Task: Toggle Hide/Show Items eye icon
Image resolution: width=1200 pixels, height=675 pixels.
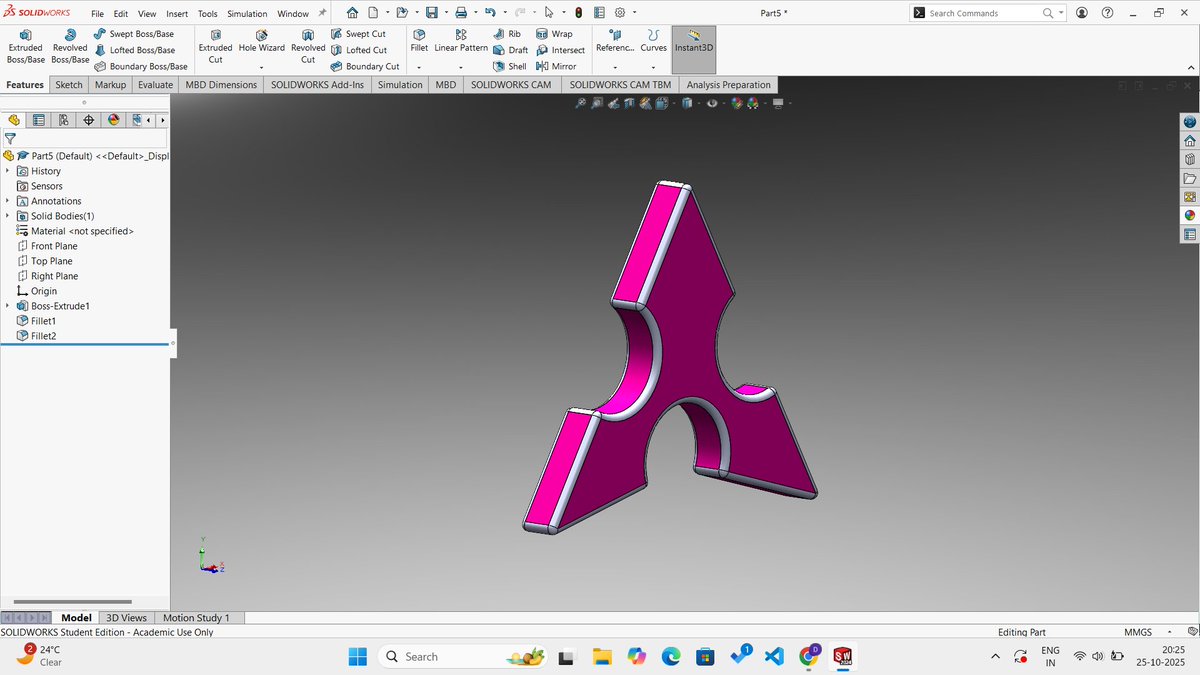Action: pos(712,103)
